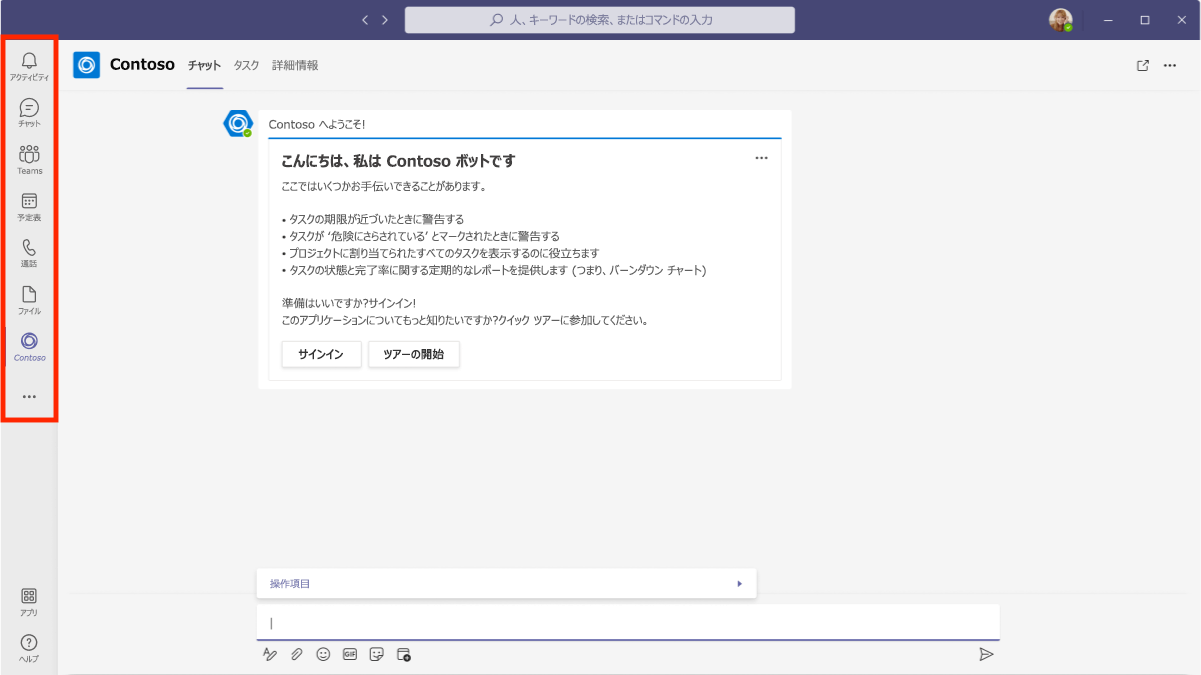1201x675 pixels.
Task: Click the user profile avatar
Action: click(1060, 20)
